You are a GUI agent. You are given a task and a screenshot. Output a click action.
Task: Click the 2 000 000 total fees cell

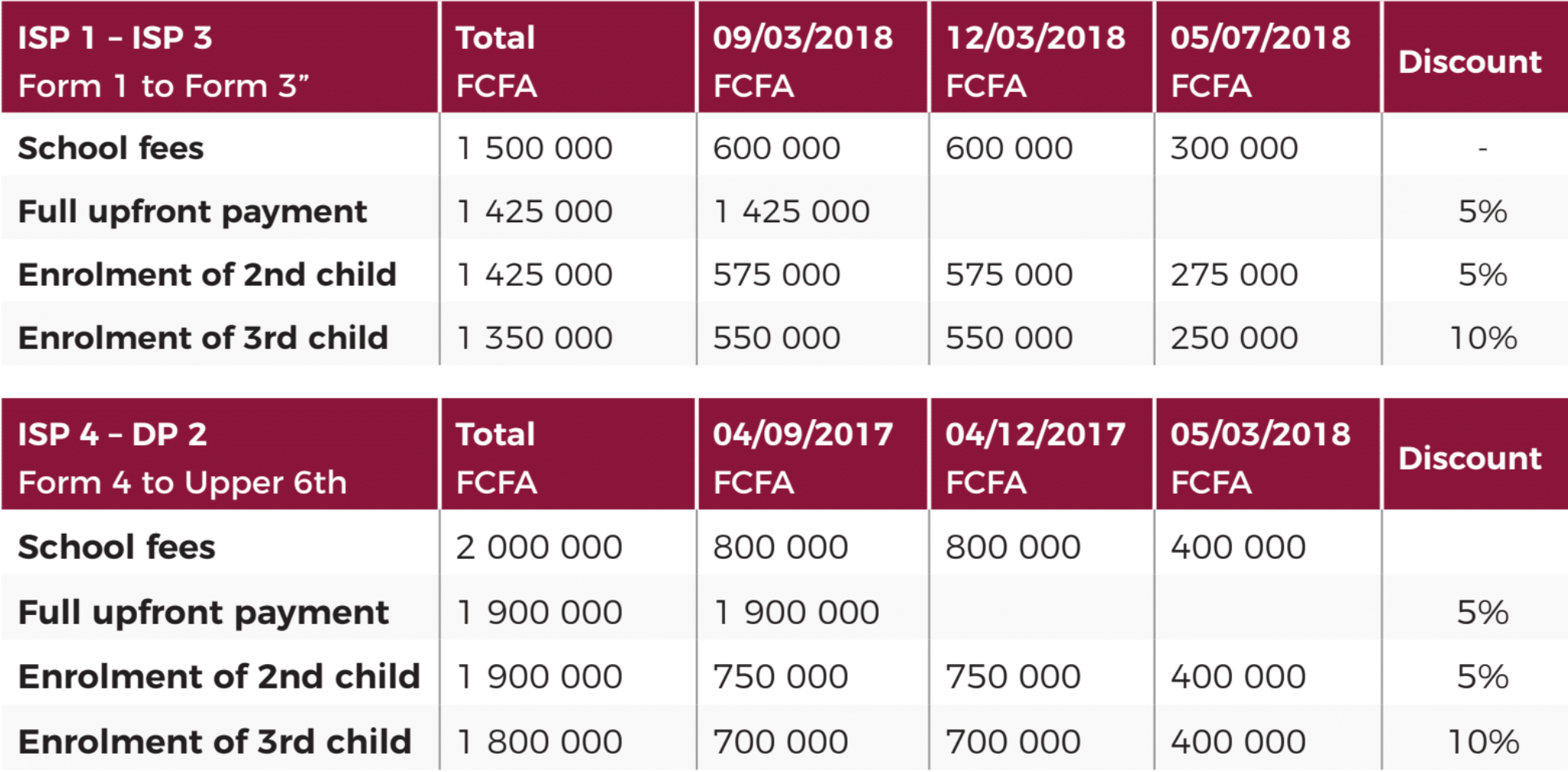tap(539, 548)
